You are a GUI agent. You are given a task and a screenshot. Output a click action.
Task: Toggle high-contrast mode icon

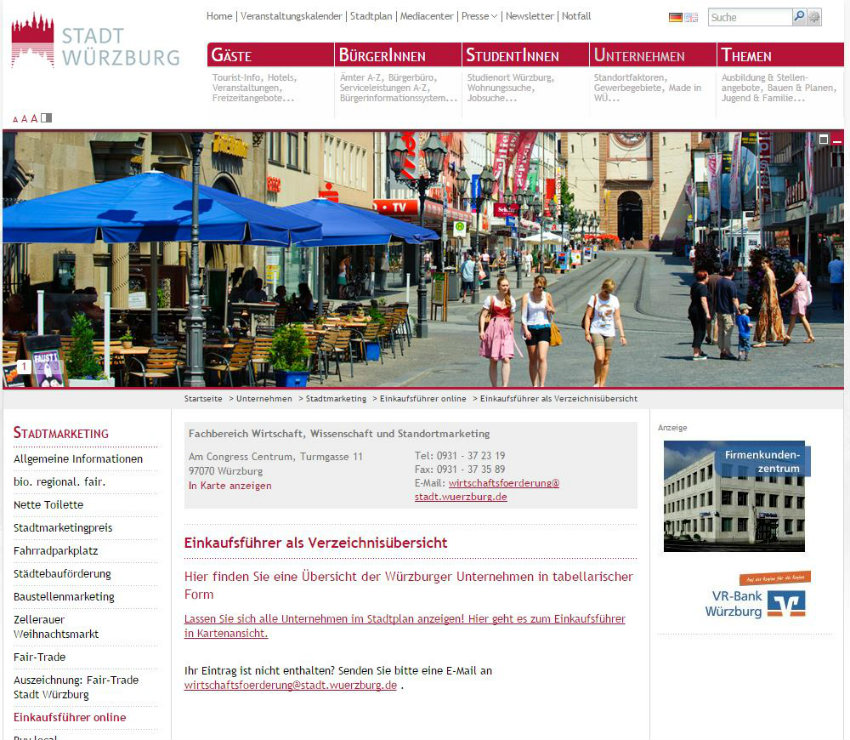pos(47,118)
